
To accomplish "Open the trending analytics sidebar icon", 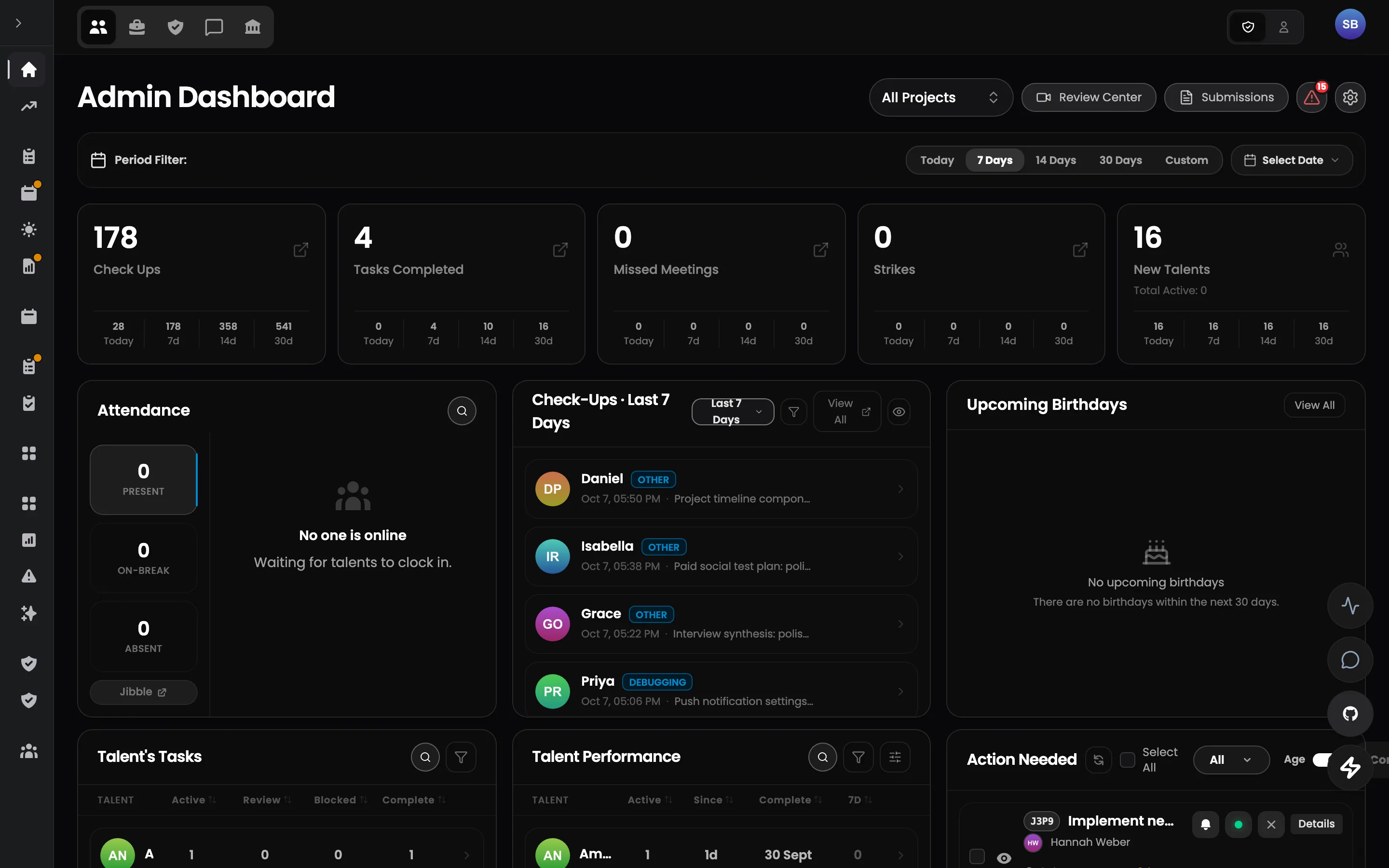I will (29, 106).
